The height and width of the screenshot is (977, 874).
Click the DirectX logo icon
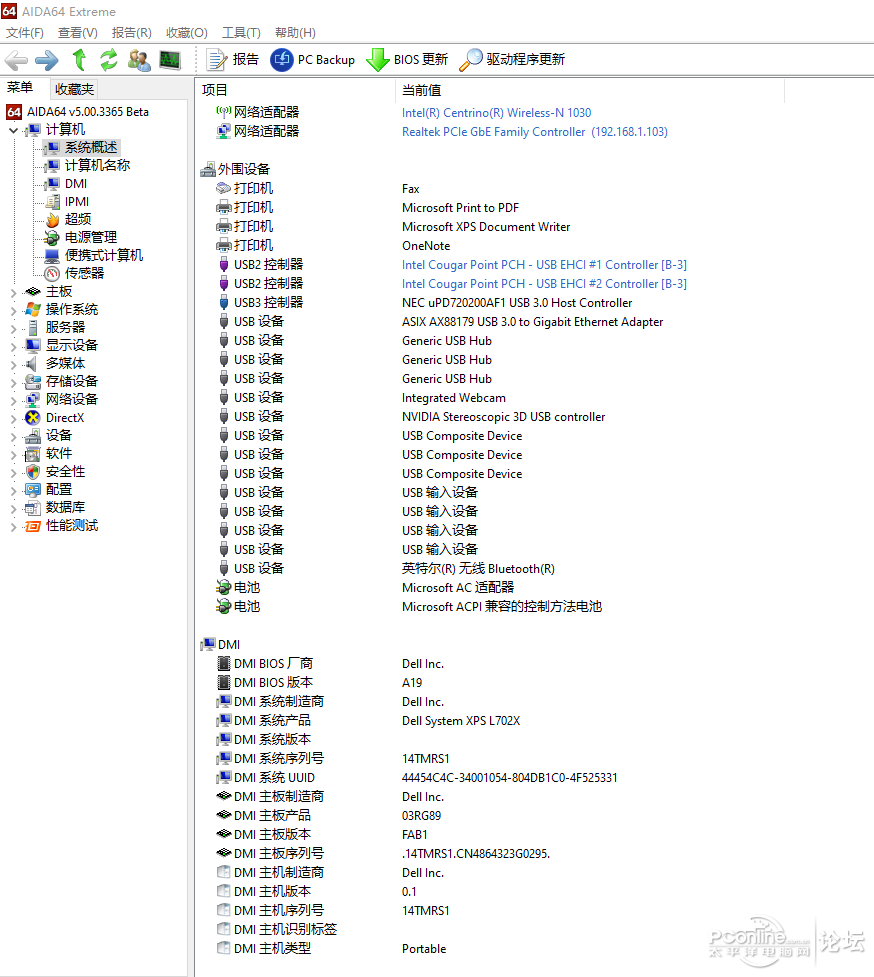point(33,418)
